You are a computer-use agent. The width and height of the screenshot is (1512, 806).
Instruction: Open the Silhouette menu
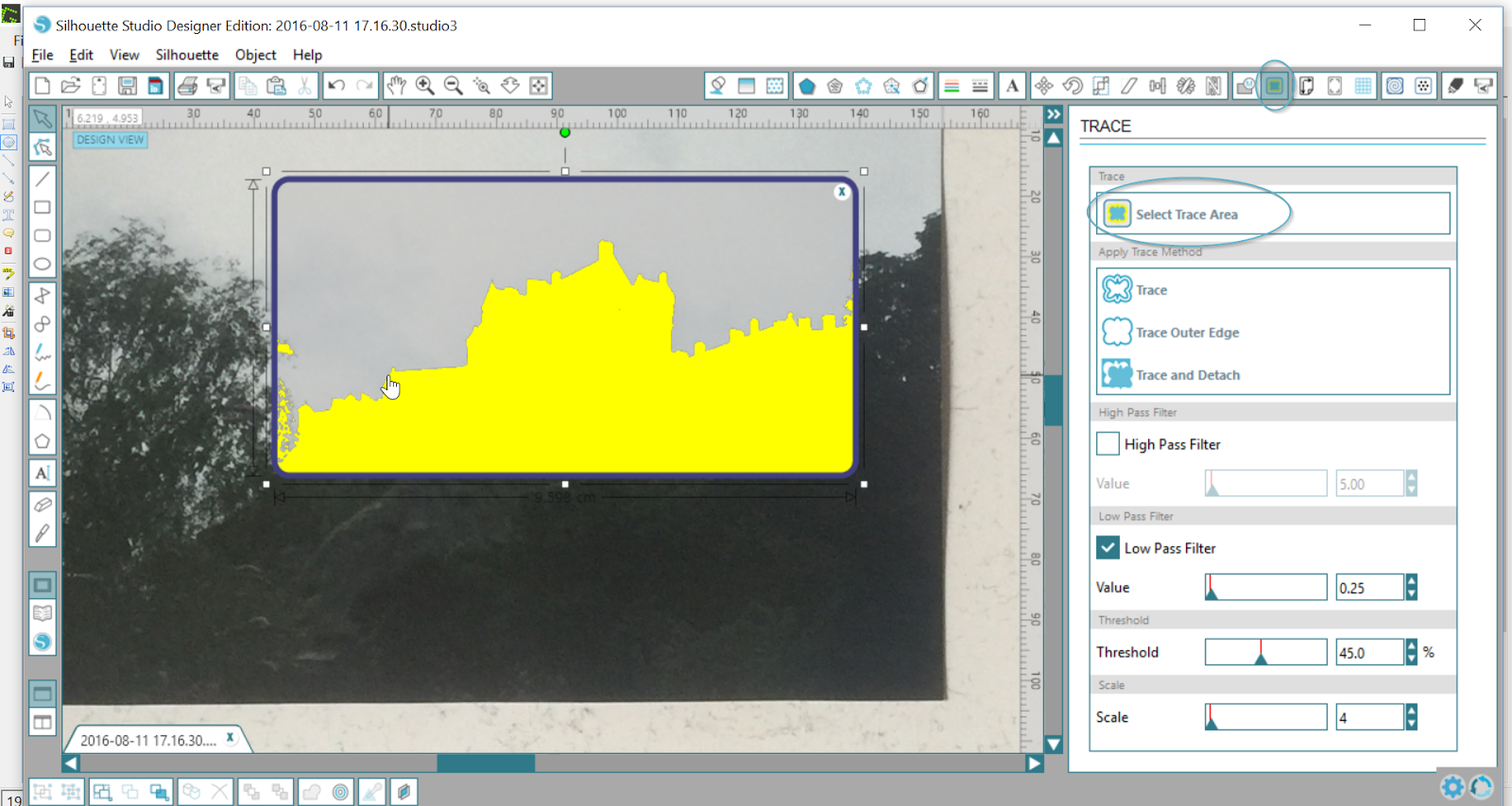tap(187, 55)
